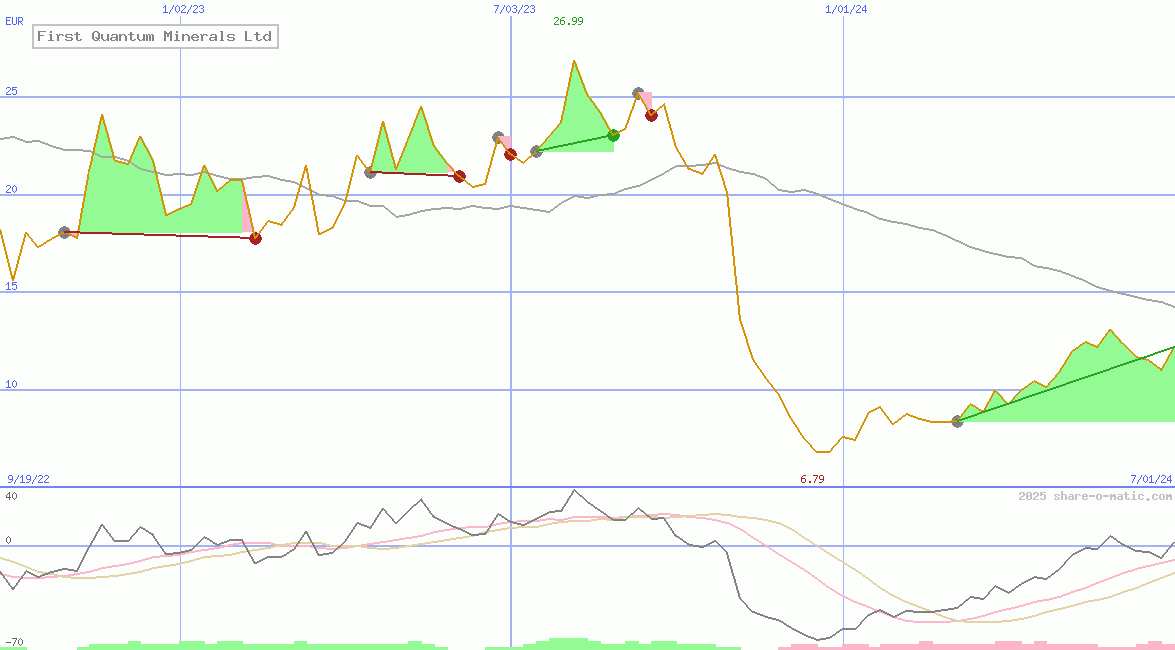Click the 15 price axis label
Image resolution: width=1175 pixels, height=650 pixels.
point(11,286)
